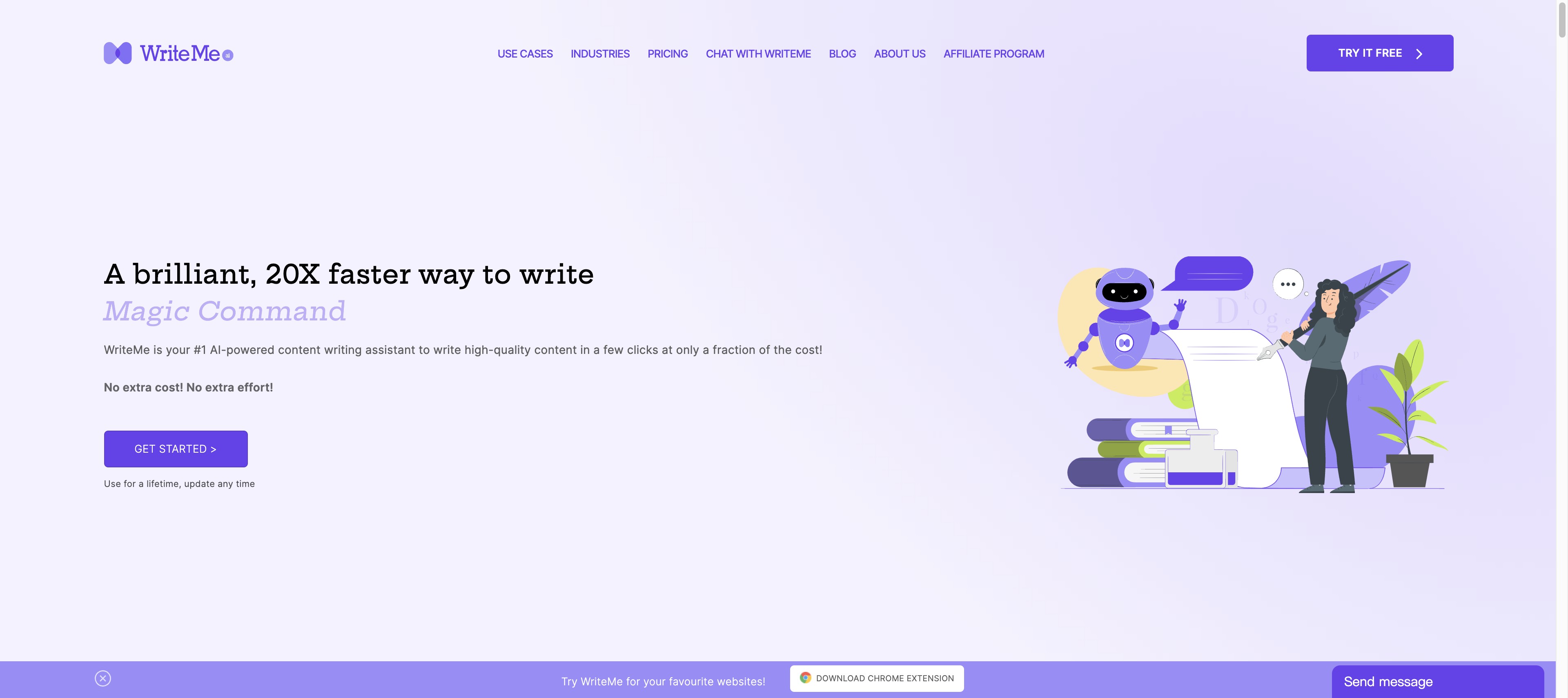Expand the ABOUT US navigation section
This screenshot has height=698, width=1568.
pos(899,52)
